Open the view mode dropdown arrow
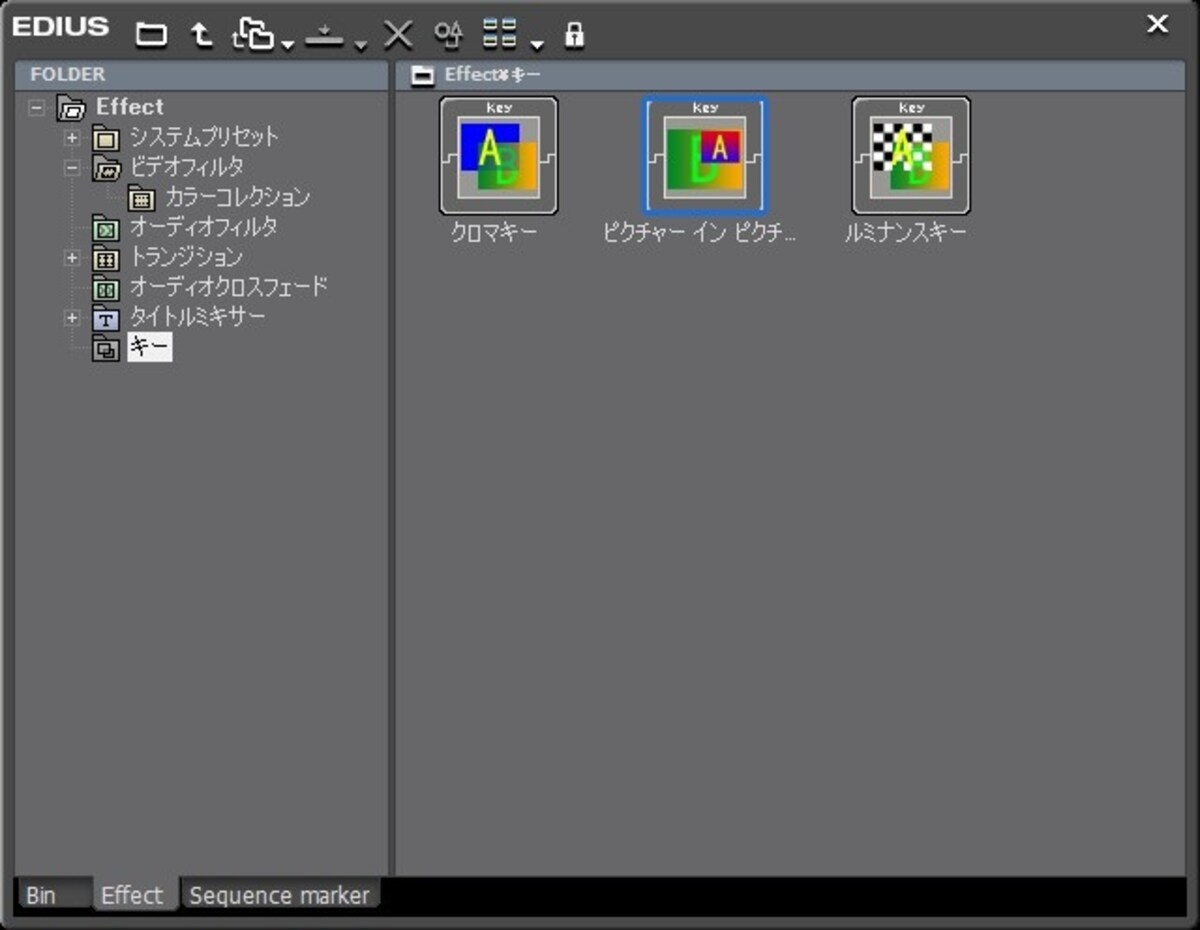The image size is (1200, 930). click(x=538, y=45)
